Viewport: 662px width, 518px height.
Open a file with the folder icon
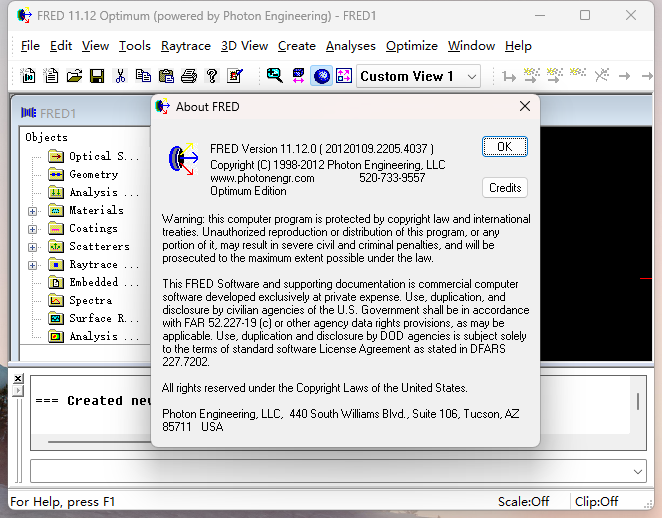pyautogui.click(x=74, y=76)
